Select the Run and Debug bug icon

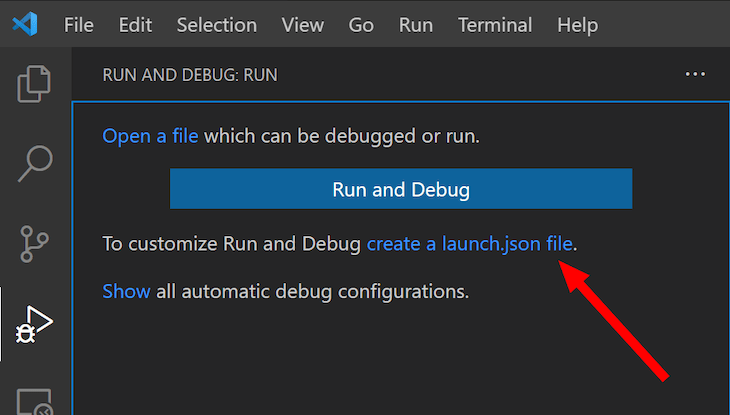pos(35,324)
